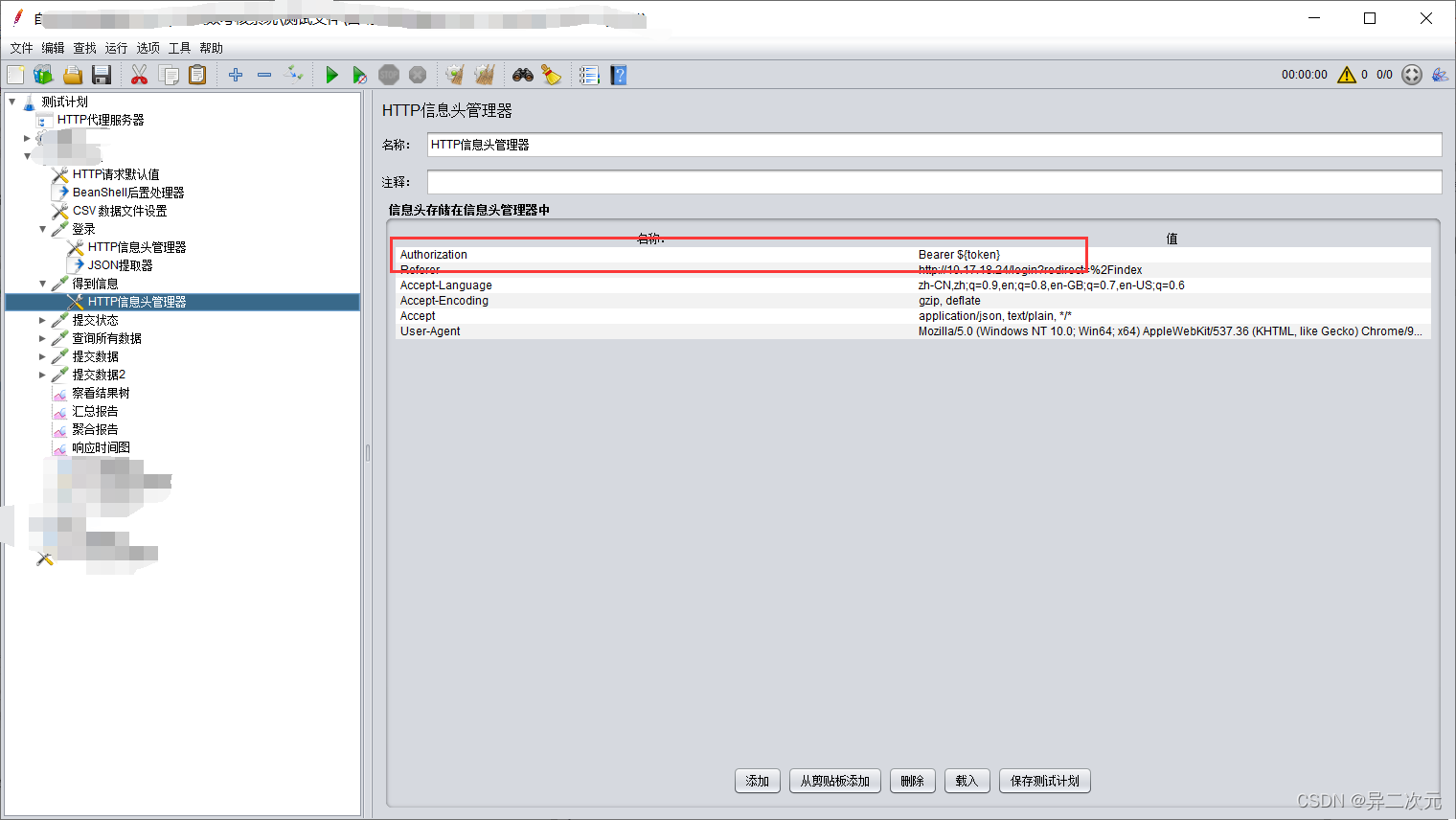1456x820 pixels.
Task: Click the application/json, text/plain value cell
Action: click(x=1172, y=316)
